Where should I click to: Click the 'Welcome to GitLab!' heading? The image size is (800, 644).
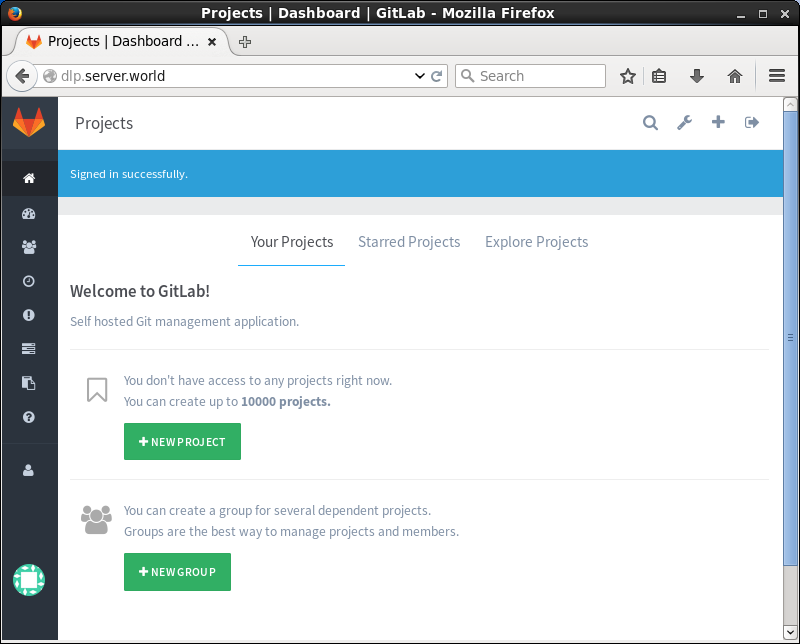tap(140, 291)
